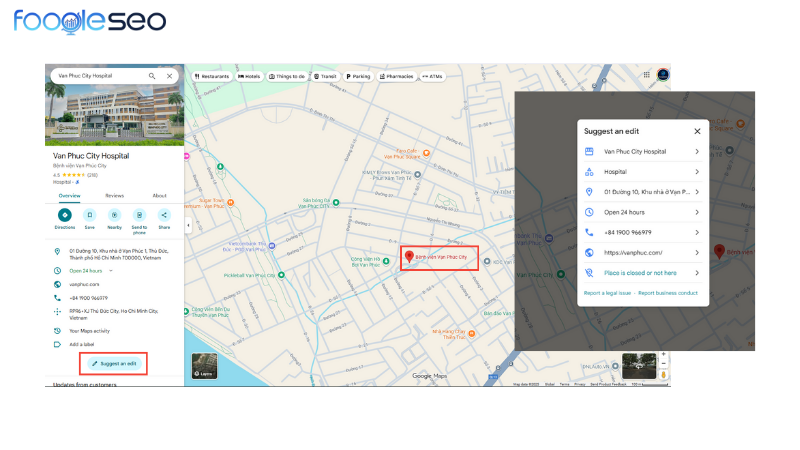Image resolution: width=800 pixels, height=450 pixels.
Task: Zoom out with the minus button
Action: click(x=663, y=364)
